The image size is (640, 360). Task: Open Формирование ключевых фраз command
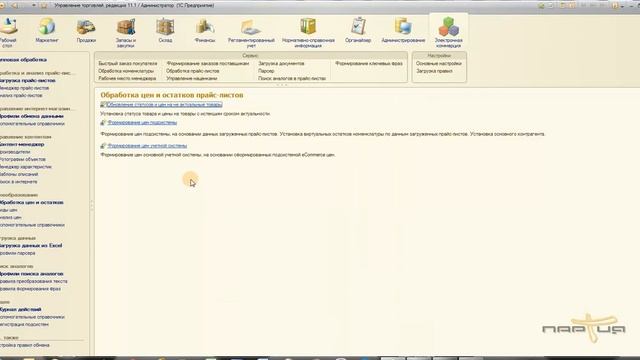[369, 64]
